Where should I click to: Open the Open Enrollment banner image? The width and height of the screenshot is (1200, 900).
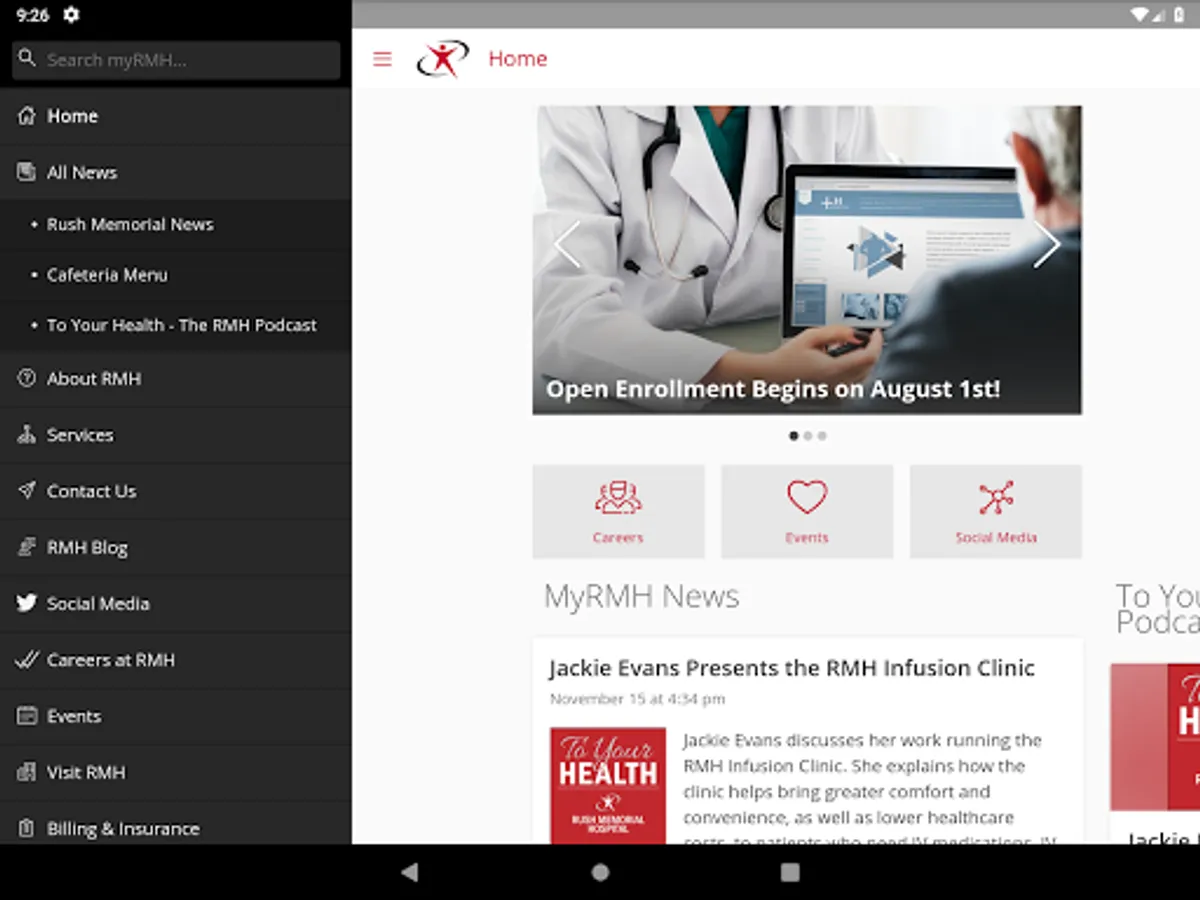pyautogui.click(x=807, y=260)
